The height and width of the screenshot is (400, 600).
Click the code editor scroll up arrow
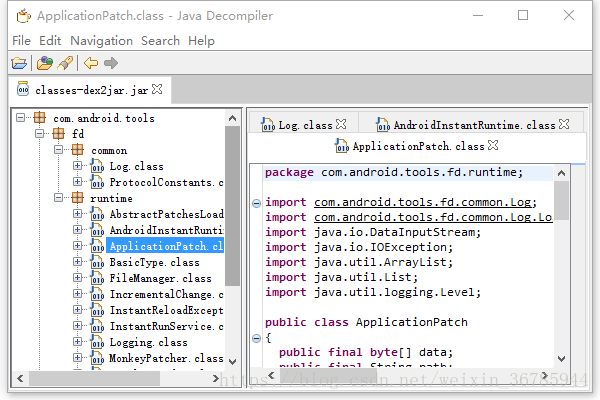(561, 173)
